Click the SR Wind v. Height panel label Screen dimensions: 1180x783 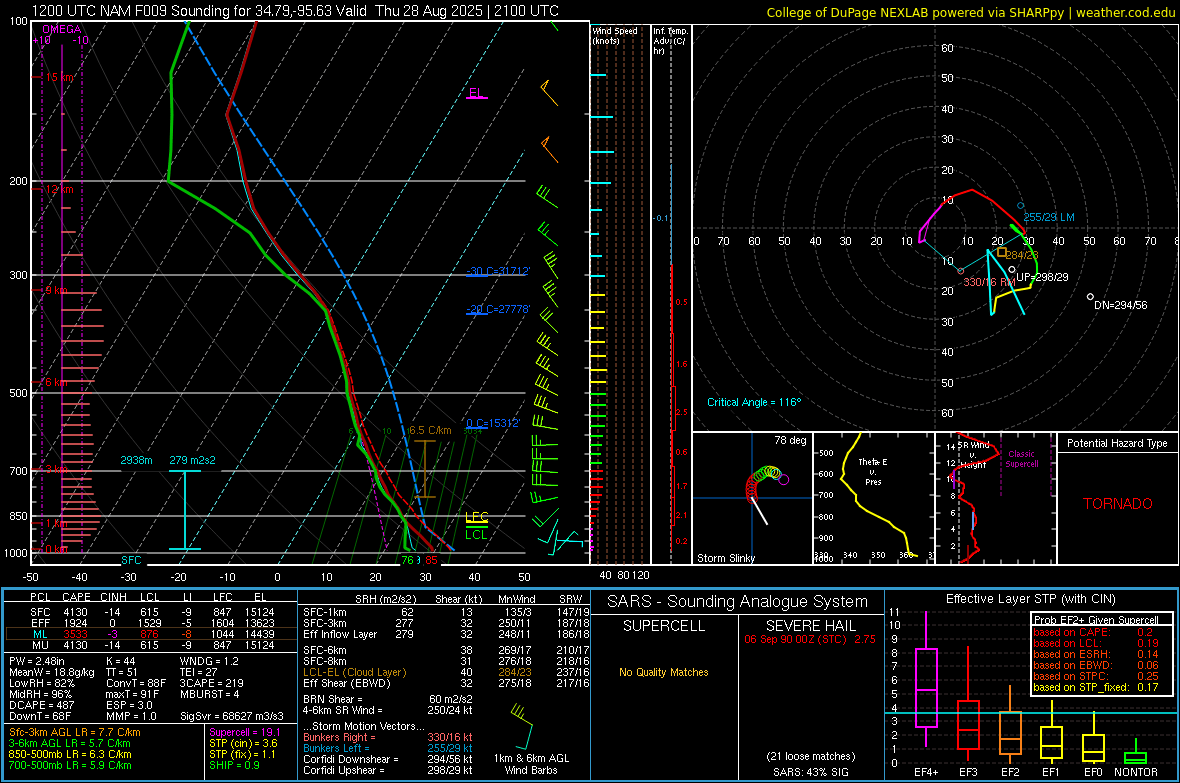(974, 455)
